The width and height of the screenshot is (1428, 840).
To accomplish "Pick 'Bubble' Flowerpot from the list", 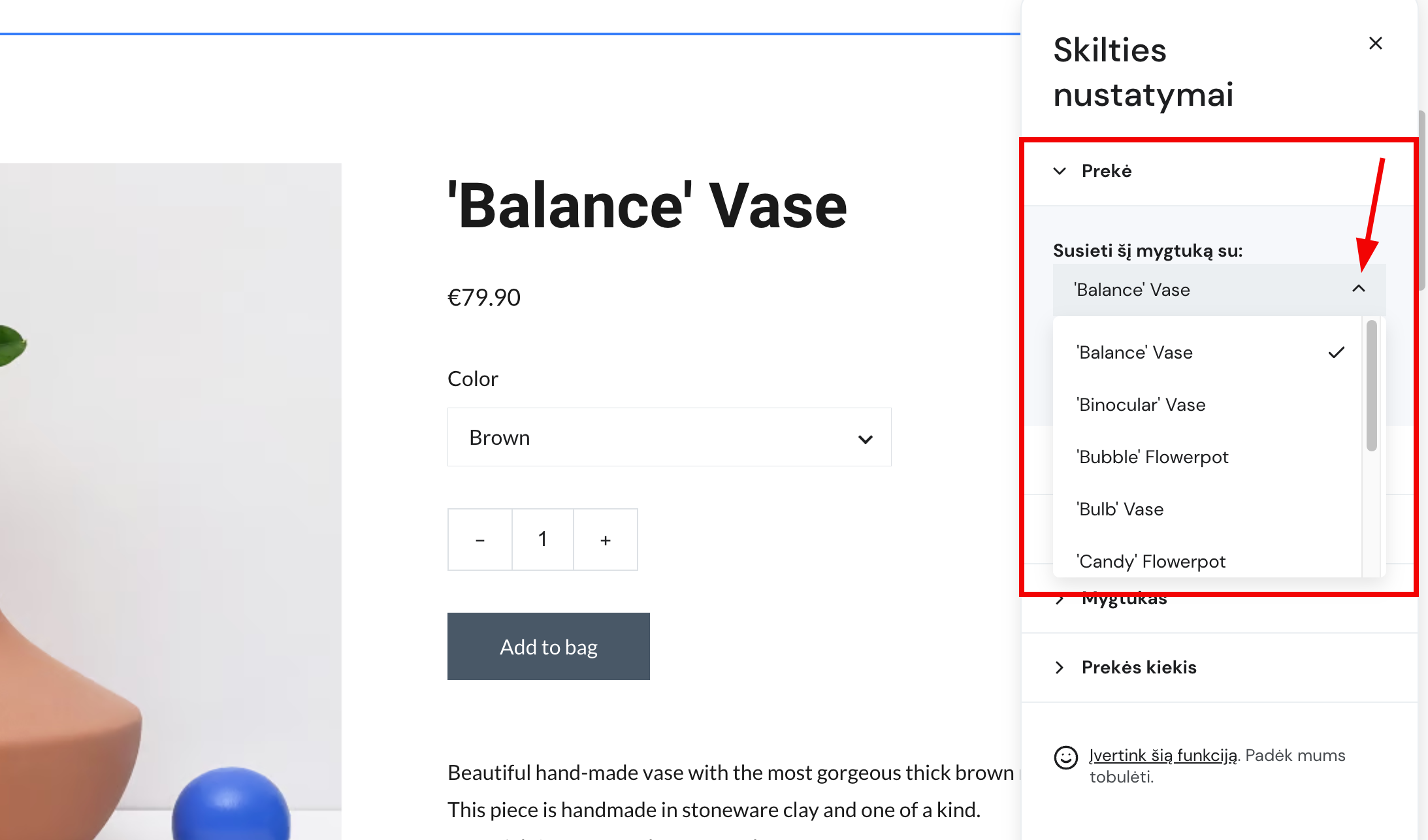I will [1152, 457].
